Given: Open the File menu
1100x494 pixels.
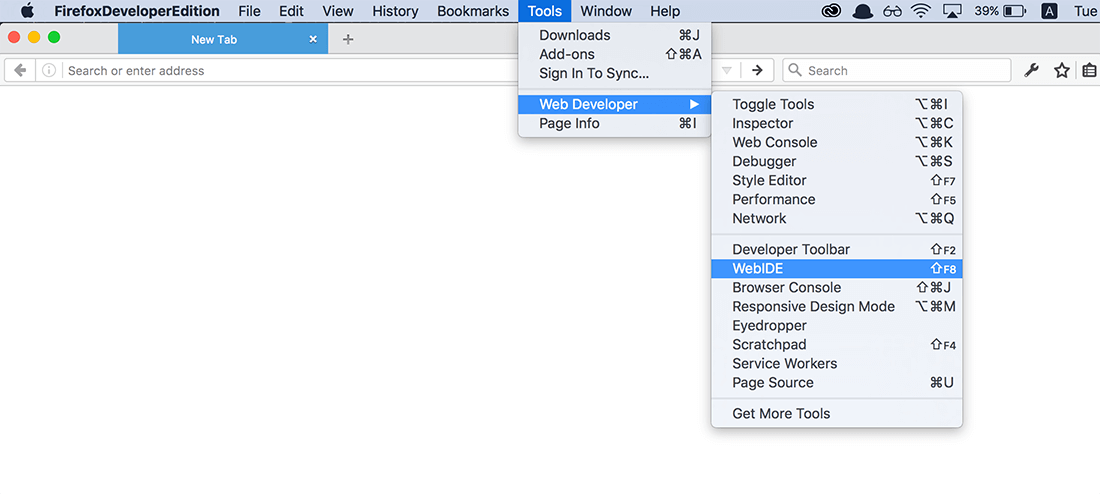Looking at the screenshot, I should 249,11.
